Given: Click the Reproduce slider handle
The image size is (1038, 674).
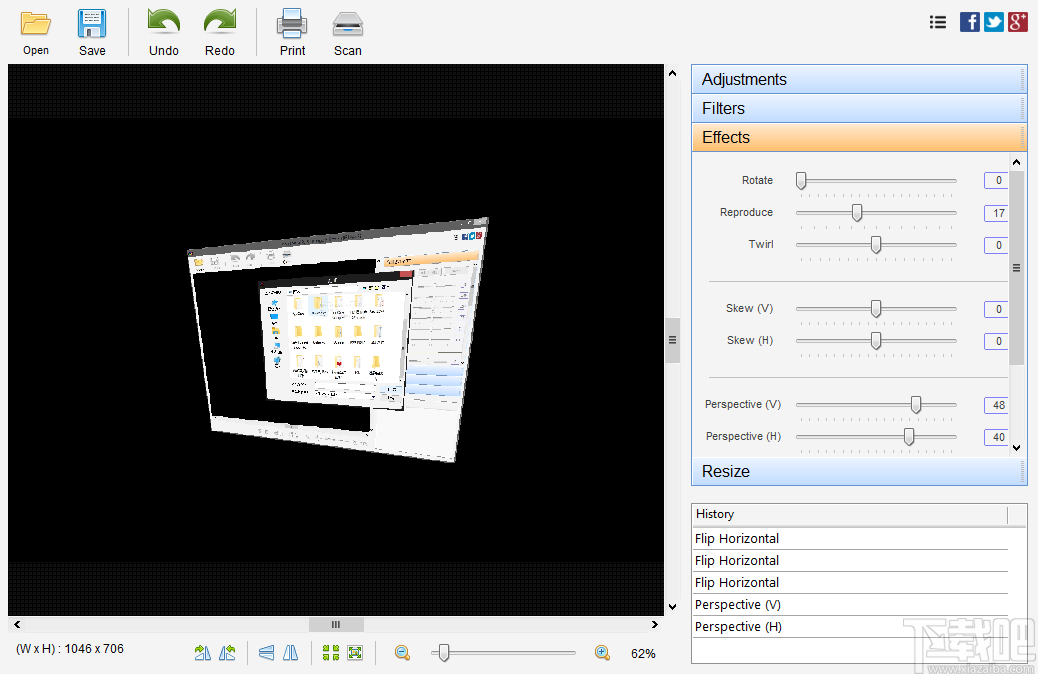Looking at the screenshot, I should pos(857,213).
